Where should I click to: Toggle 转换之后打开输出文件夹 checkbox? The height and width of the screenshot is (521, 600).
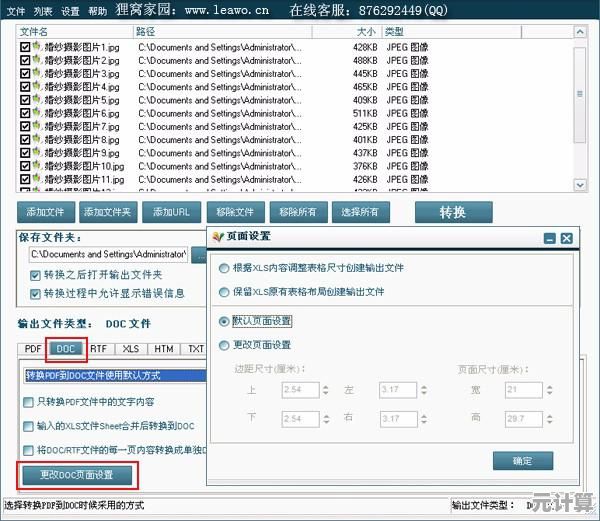[35, 275]
